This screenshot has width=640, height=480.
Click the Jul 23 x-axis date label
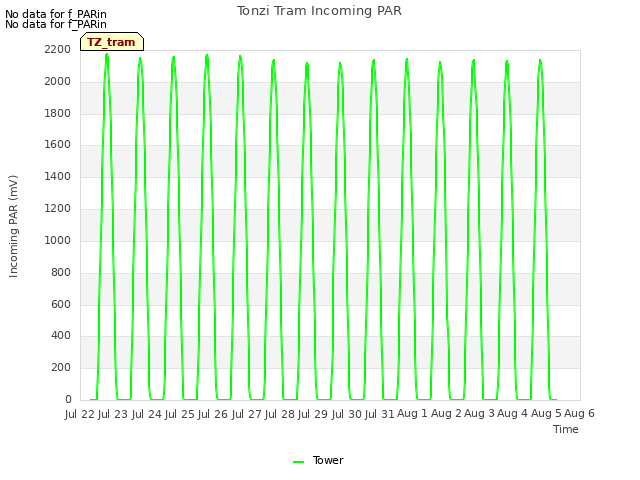click(x=113, y=414)
